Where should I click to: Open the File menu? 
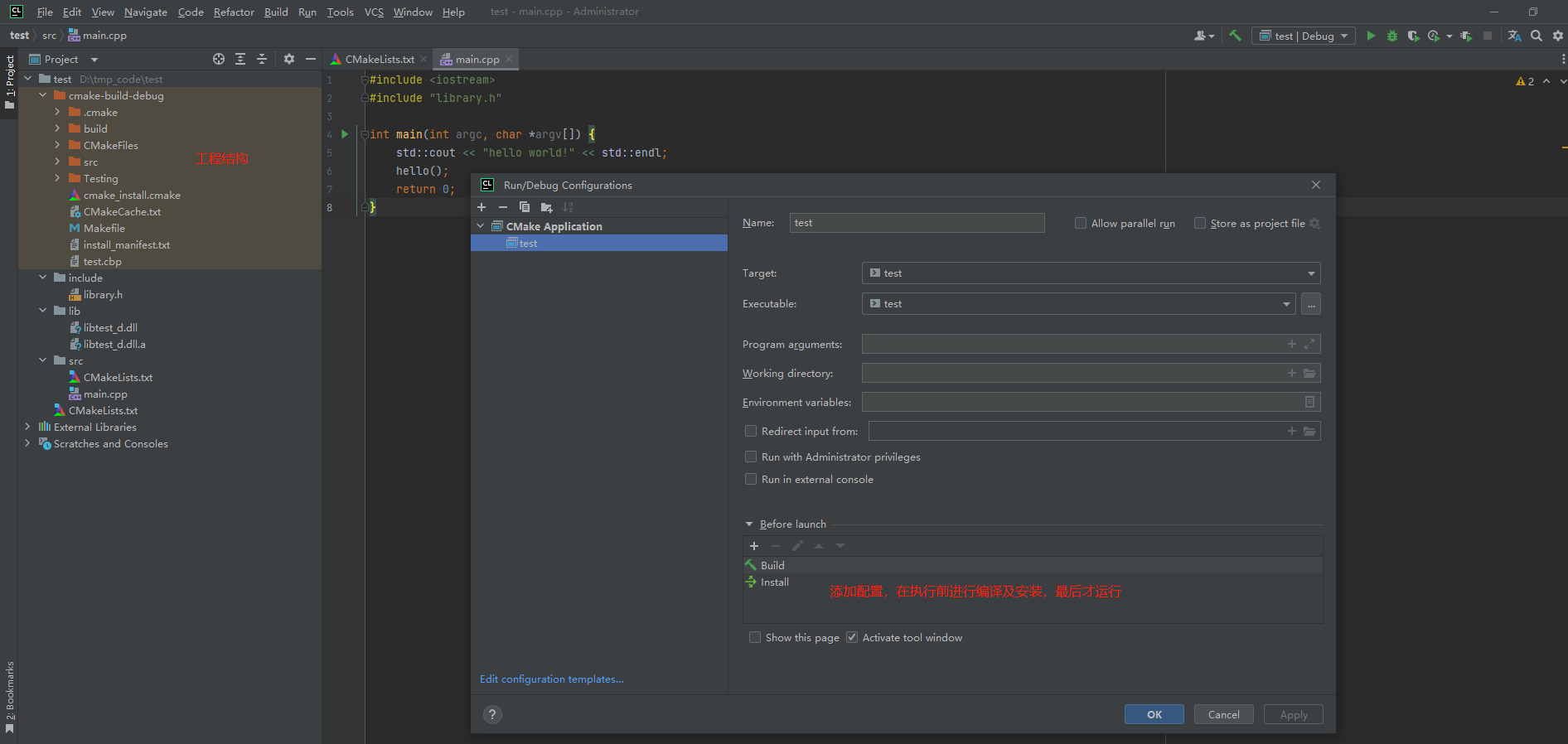(x=45, y=12)
